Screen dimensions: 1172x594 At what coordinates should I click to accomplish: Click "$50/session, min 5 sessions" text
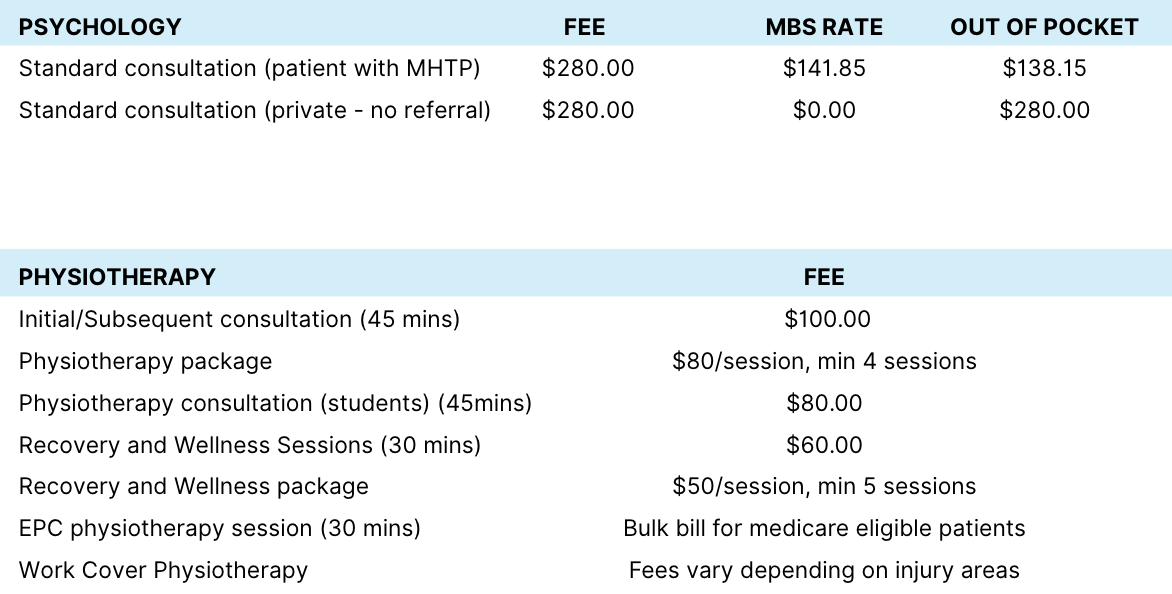[x=824, y=487]
